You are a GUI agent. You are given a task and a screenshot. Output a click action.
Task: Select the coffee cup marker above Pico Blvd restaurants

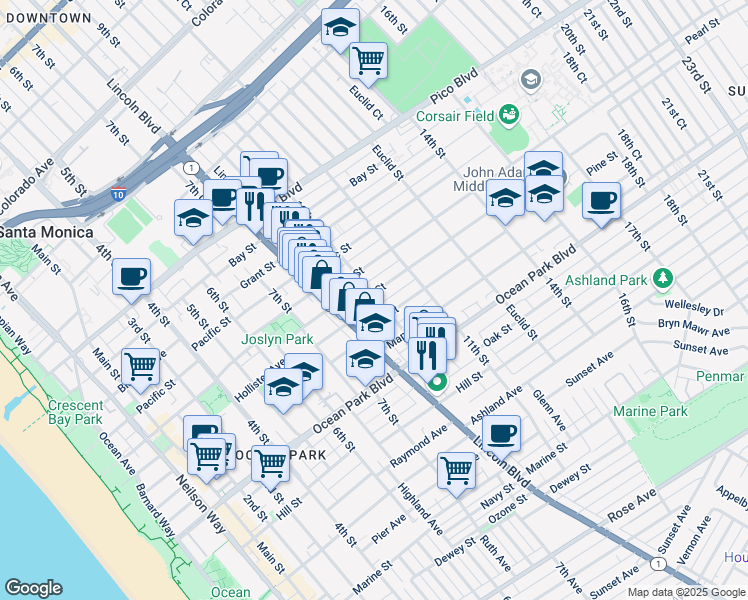[x=269, y=178]
